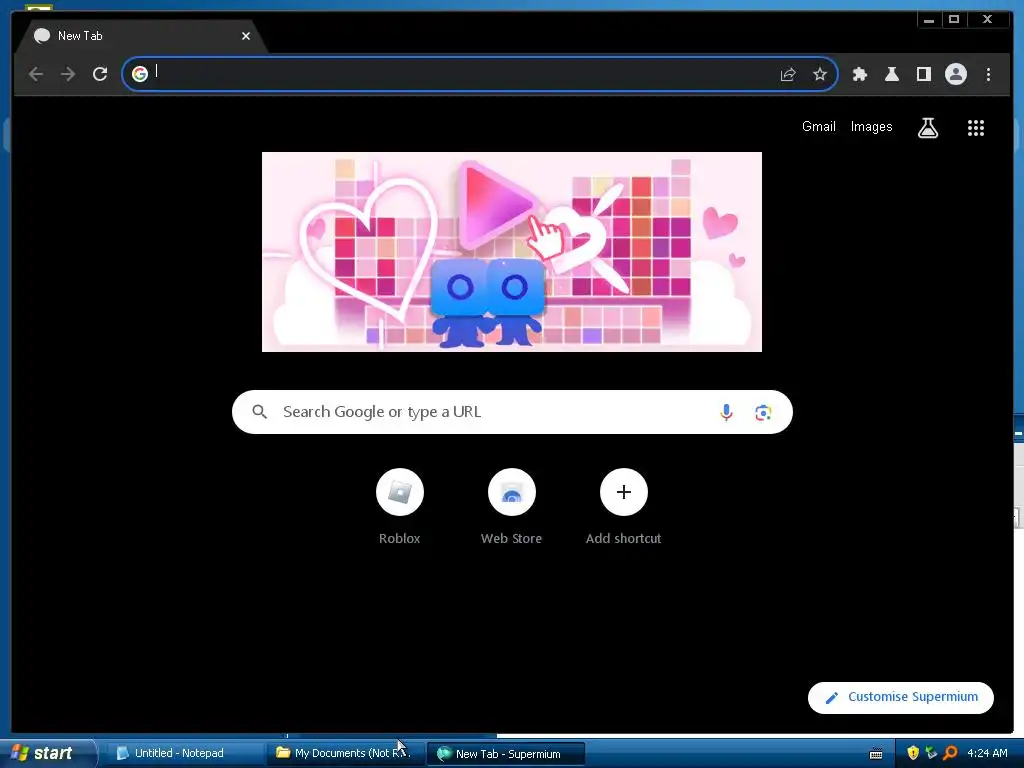The height and width of the screenshot is (768, 1024).
Task: Open the Google apps grid
Action: (976, 128)
